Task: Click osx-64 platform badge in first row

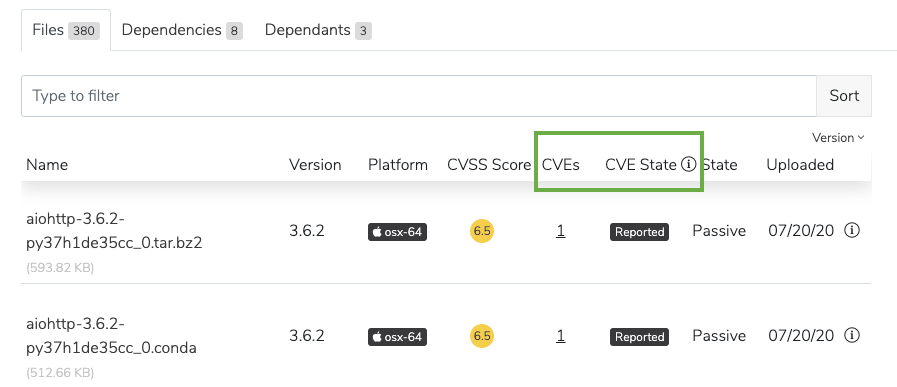Action: (x=398, y=232)
